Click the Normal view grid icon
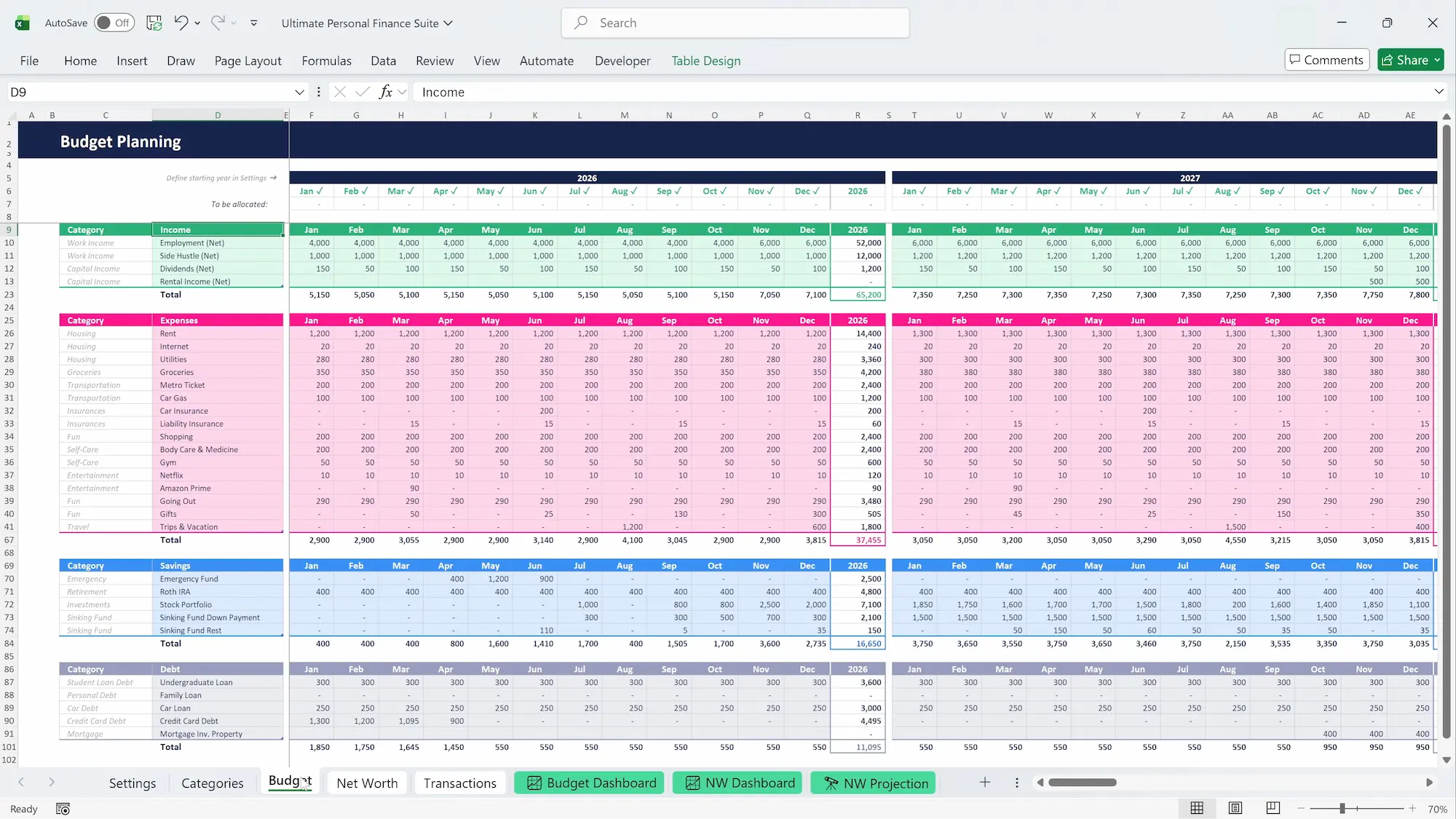Image resolution: width=1456 pixels, height=819 pixels. pos(1196,808)
